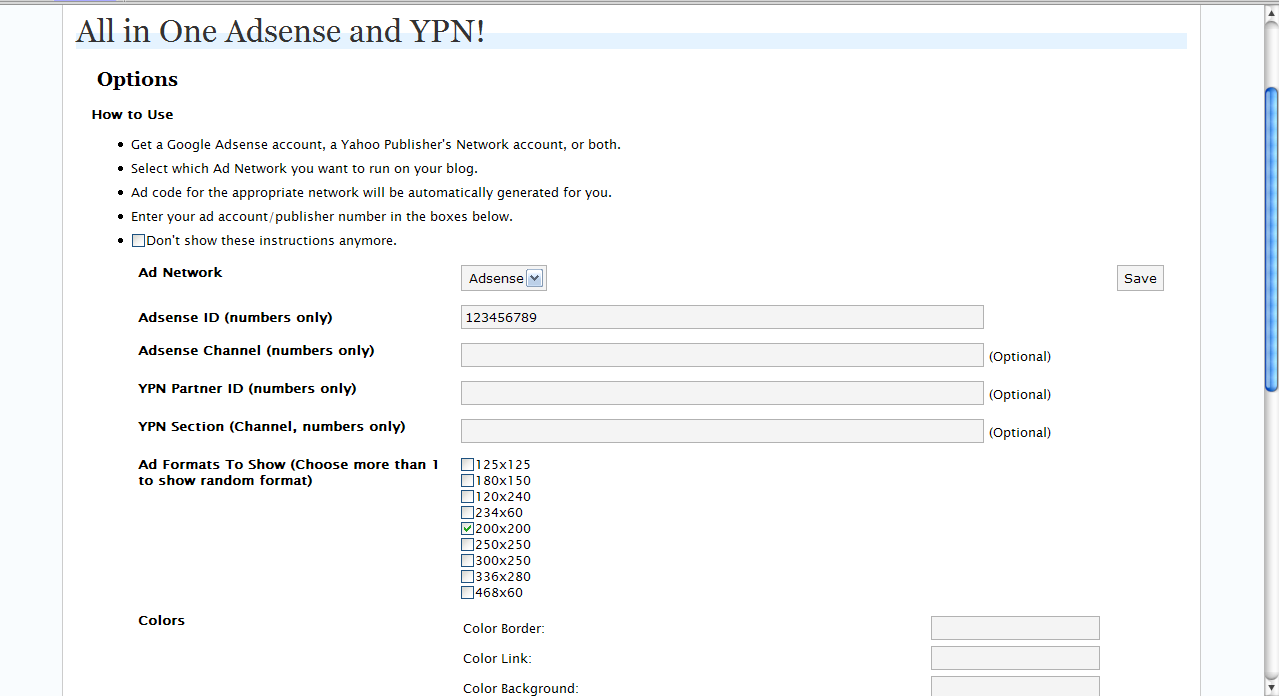
Task: Focus the Adsense Channel text box
Action: (721, 355)
